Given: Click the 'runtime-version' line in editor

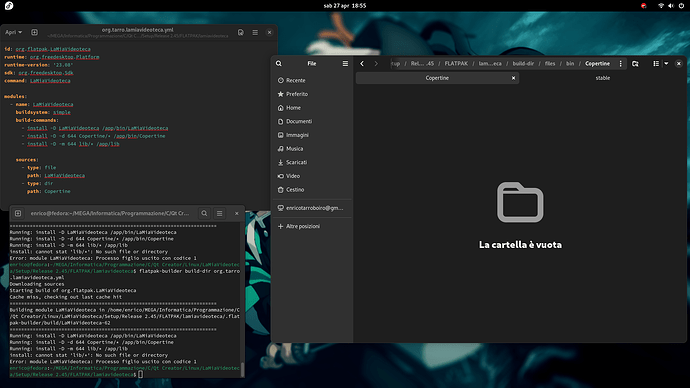Looking at the screenshot, I should pos(38,65).
